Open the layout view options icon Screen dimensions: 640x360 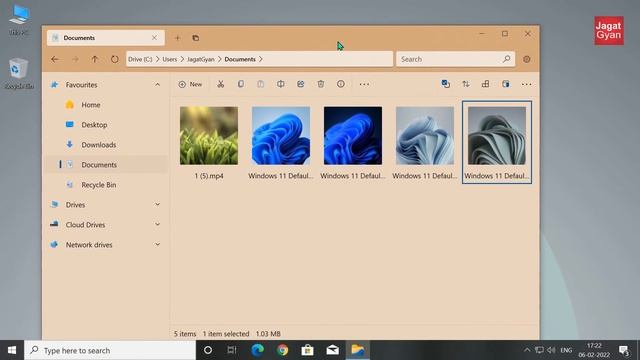pyautogui.click(x=485, y=84)
